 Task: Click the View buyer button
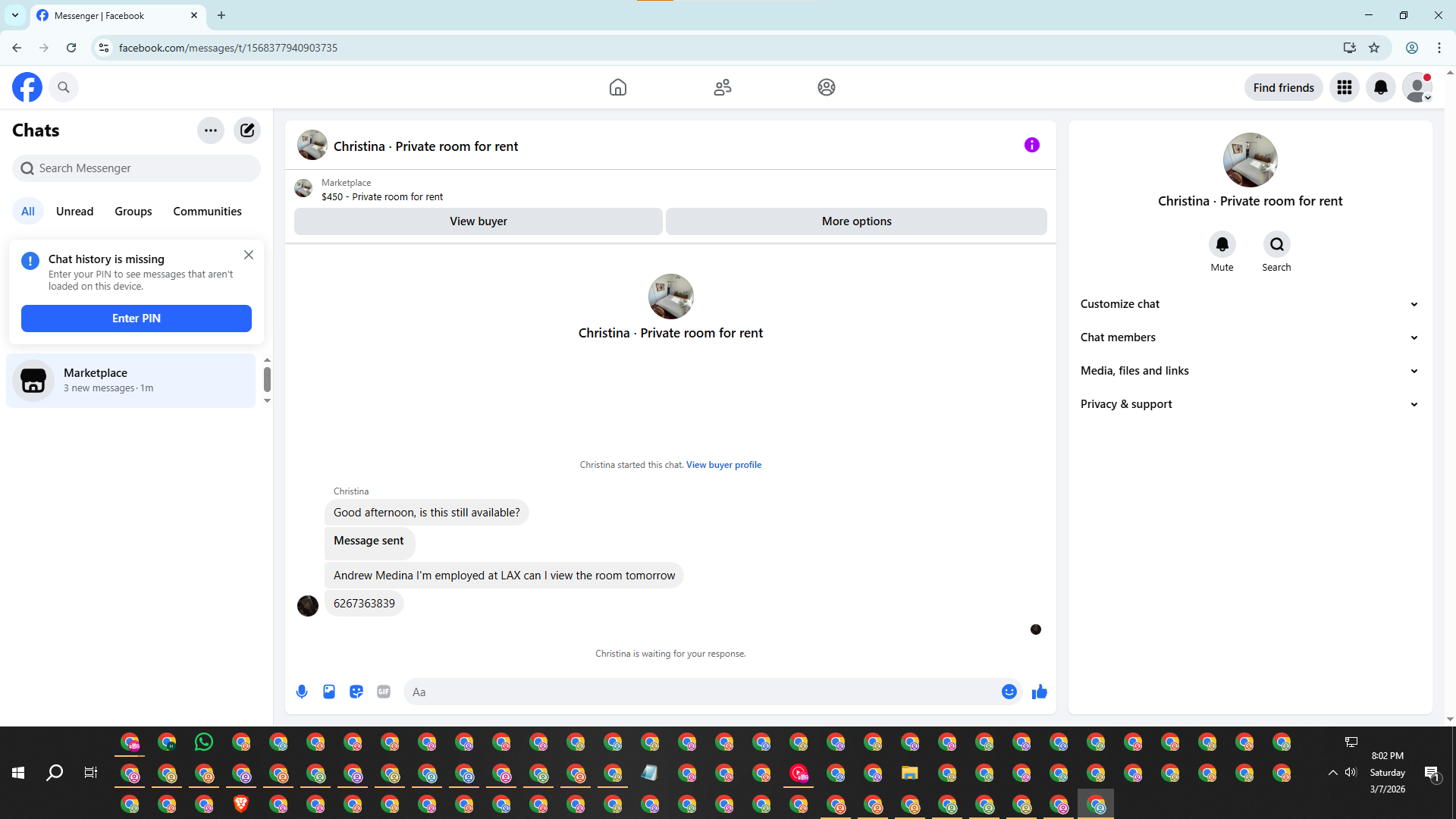coord(479,221)
